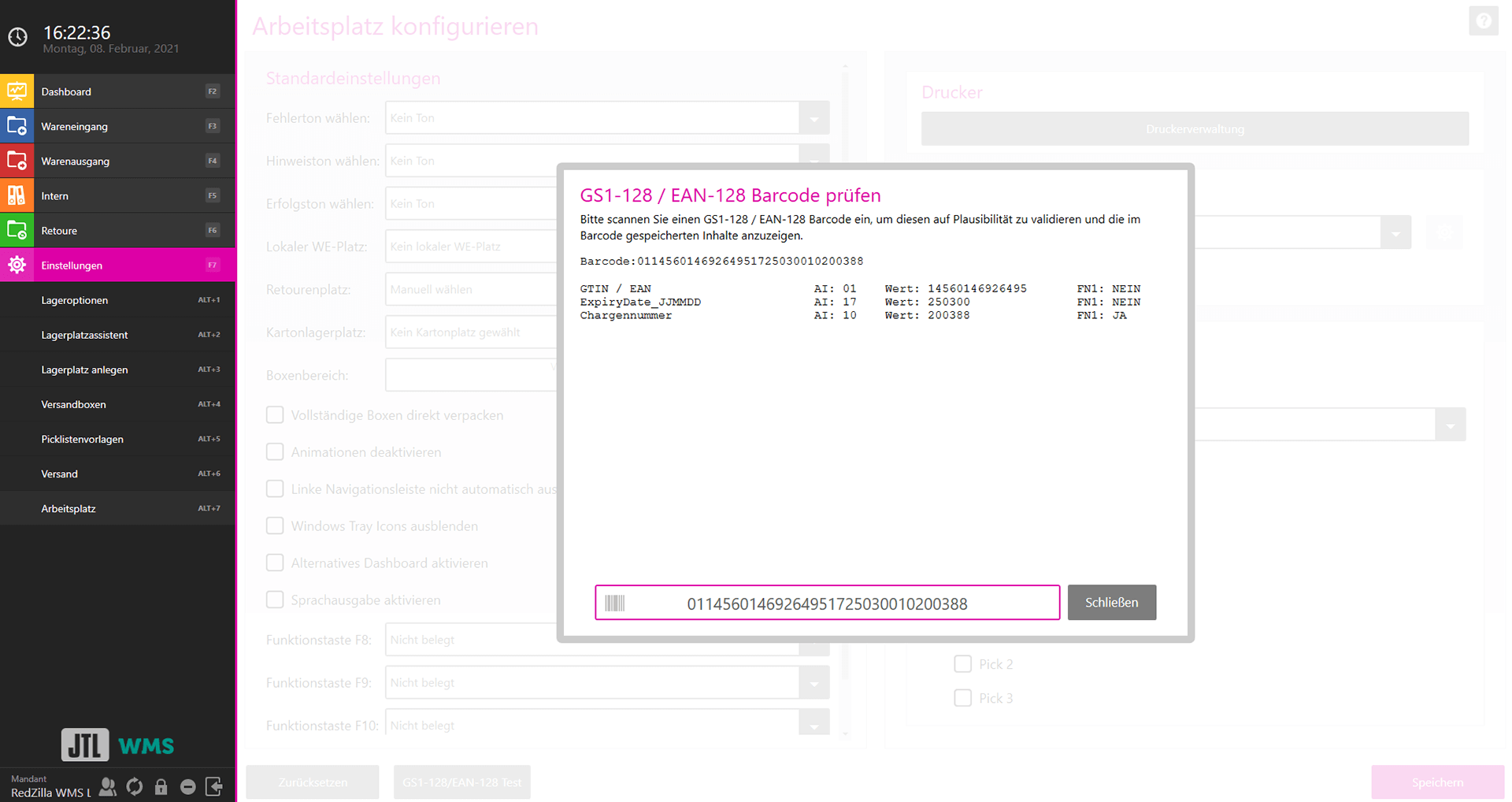
Task: Toggle Animationen deaktivieren checkbox
Action: click(275, 452)
